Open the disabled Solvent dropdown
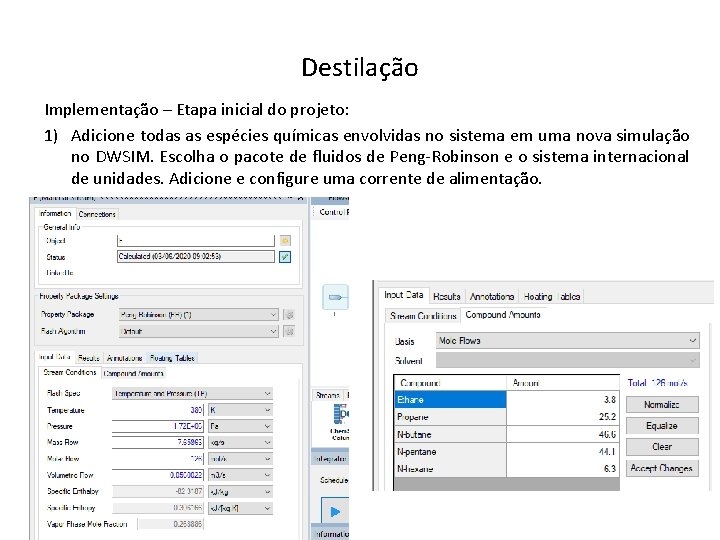The height and width of the screenshot is (540, 720). [568, 360]
